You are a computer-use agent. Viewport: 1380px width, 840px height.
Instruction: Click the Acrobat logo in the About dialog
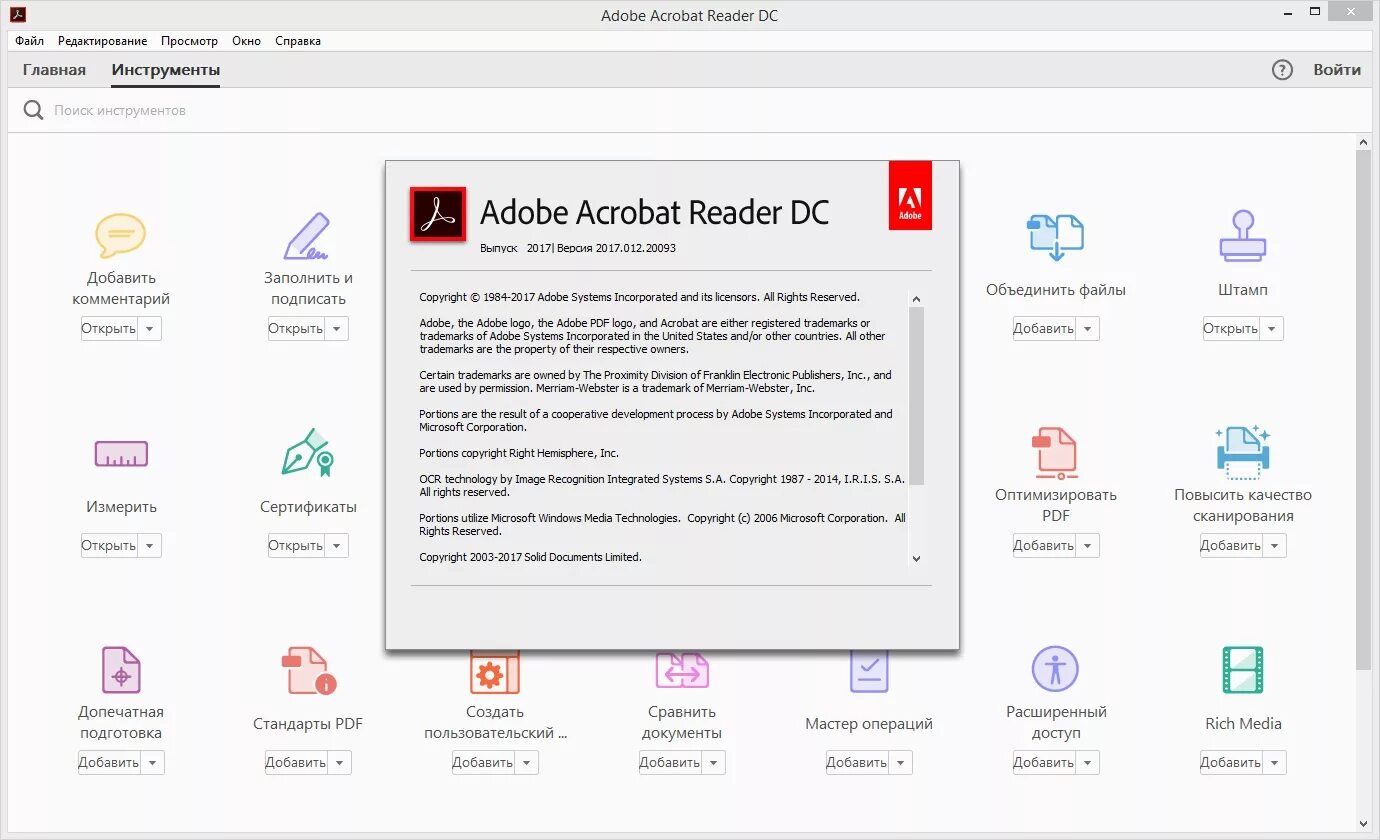pos(438,214)
